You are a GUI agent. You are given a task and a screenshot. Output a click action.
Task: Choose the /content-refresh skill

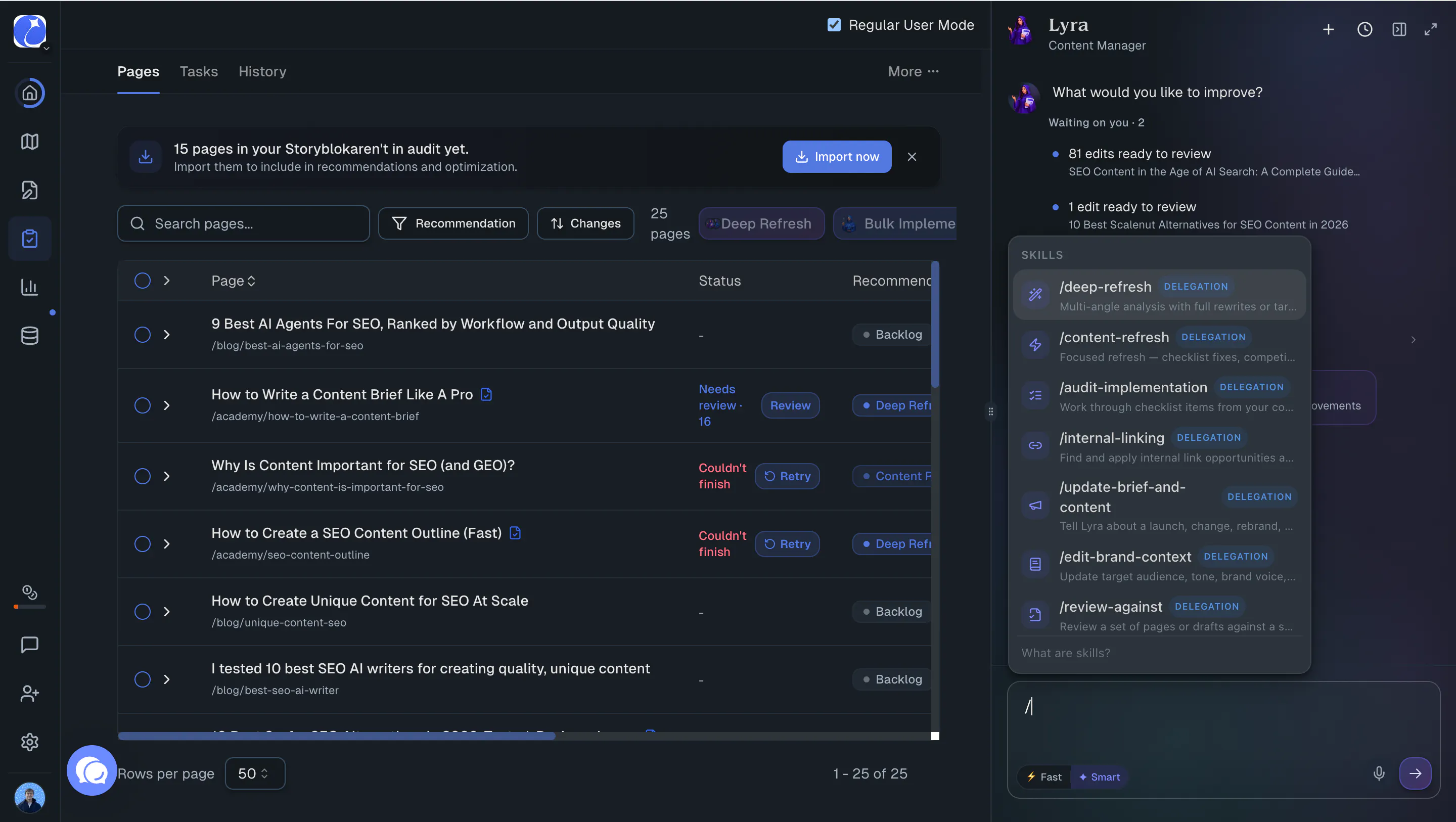[1159, 345]
